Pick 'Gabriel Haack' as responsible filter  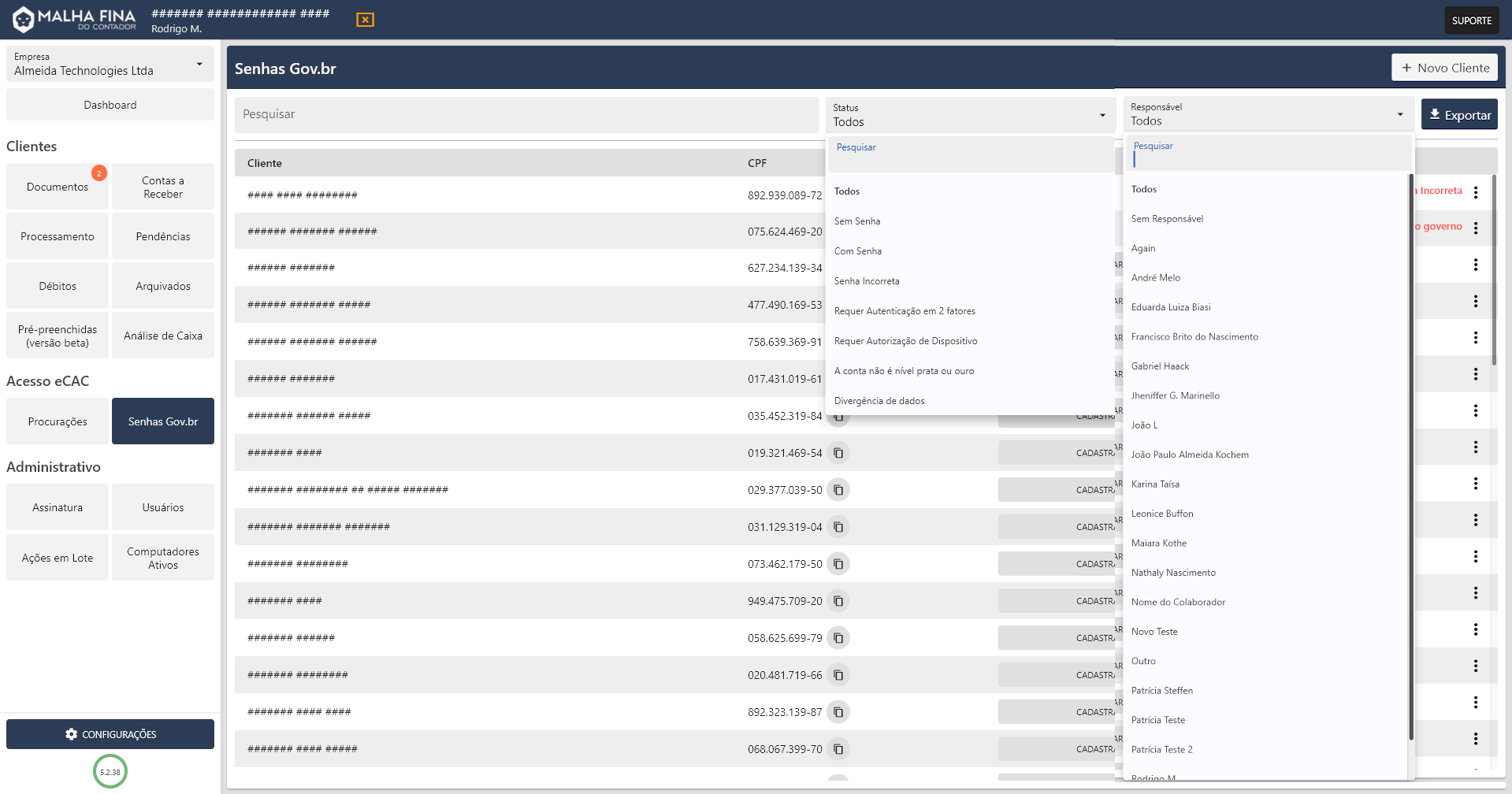click(x=1160, y=366)
